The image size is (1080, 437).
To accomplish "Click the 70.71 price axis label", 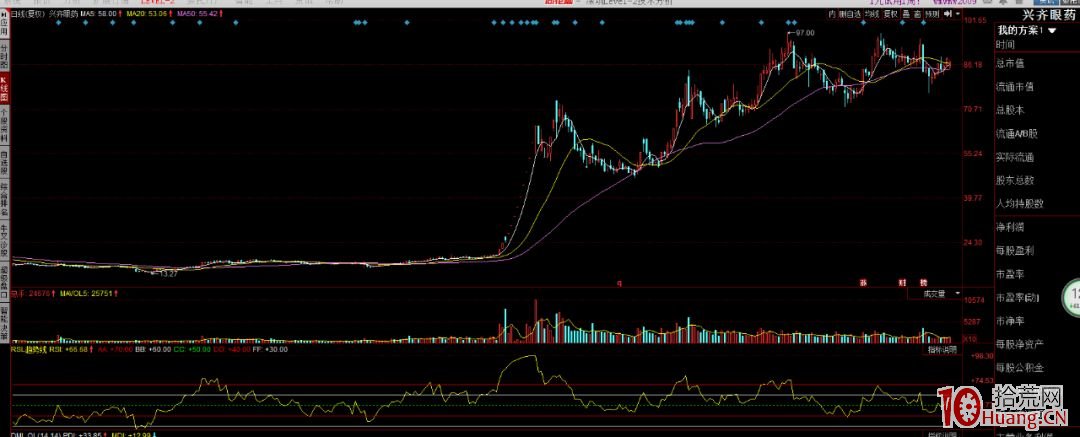I will [x=975, y=109].
